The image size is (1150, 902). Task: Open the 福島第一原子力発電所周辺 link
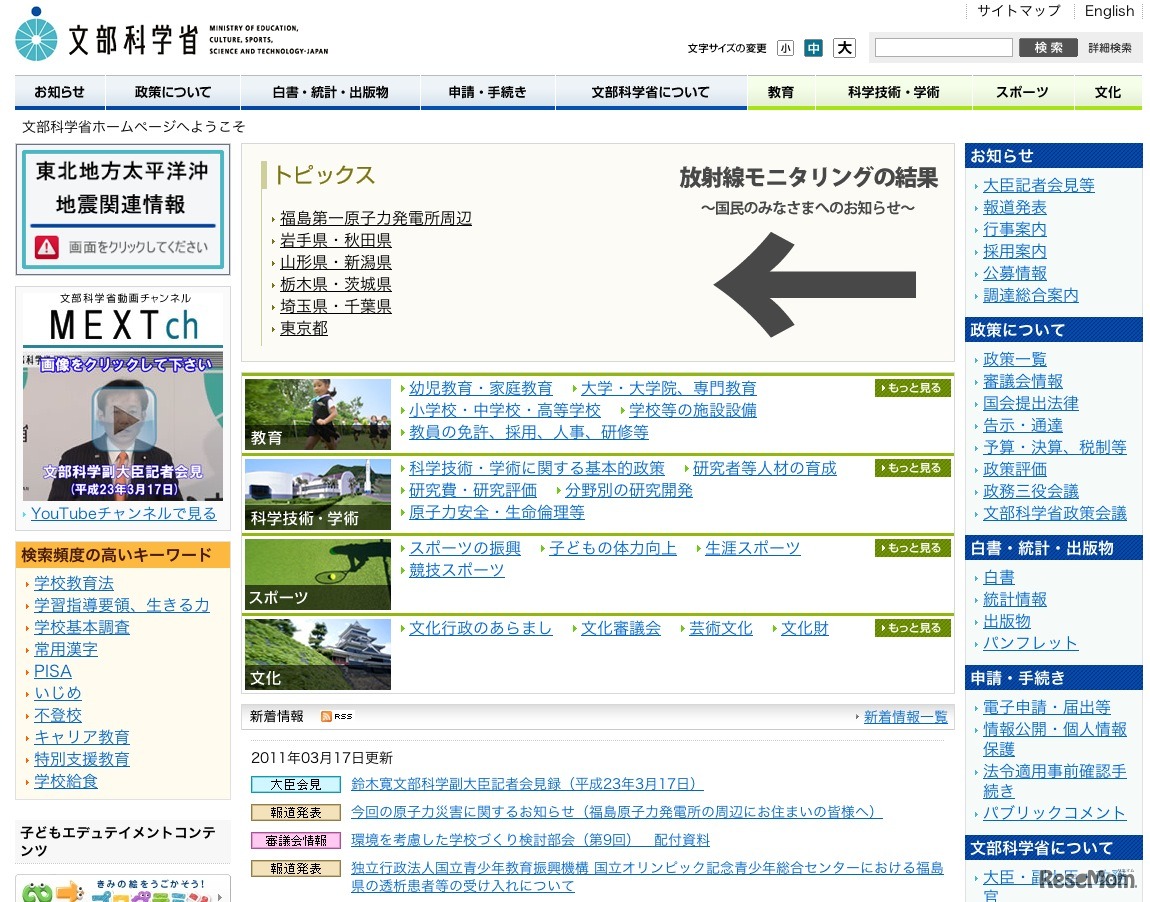tap(375, 218)
